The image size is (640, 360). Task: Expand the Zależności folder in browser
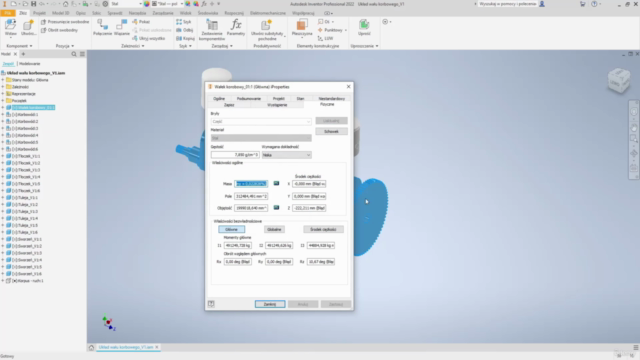point(3,87)
